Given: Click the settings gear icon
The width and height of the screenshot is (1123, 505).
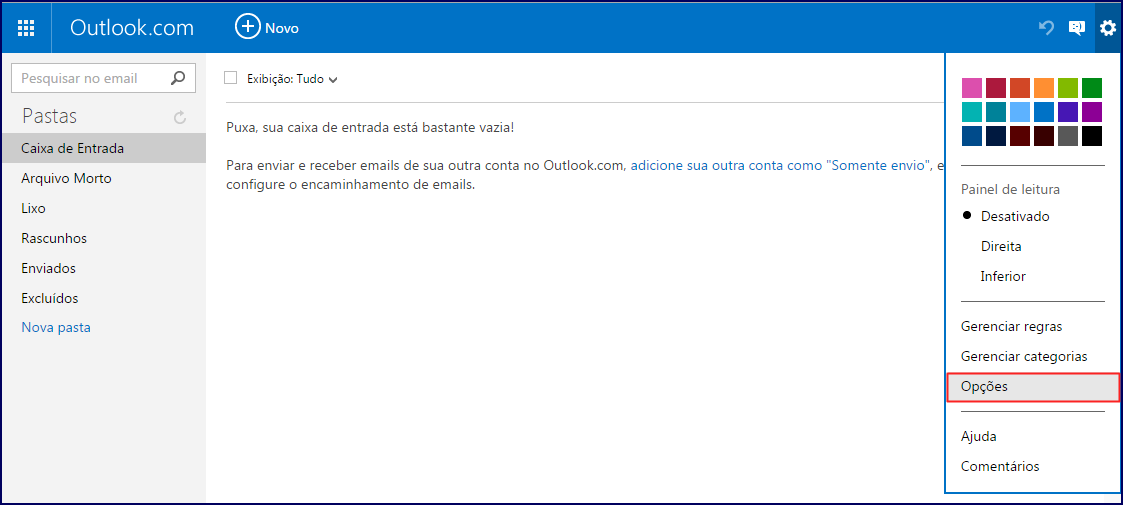Looking at the screenshot, I should pyautogui.click(x=1108, y=28).
